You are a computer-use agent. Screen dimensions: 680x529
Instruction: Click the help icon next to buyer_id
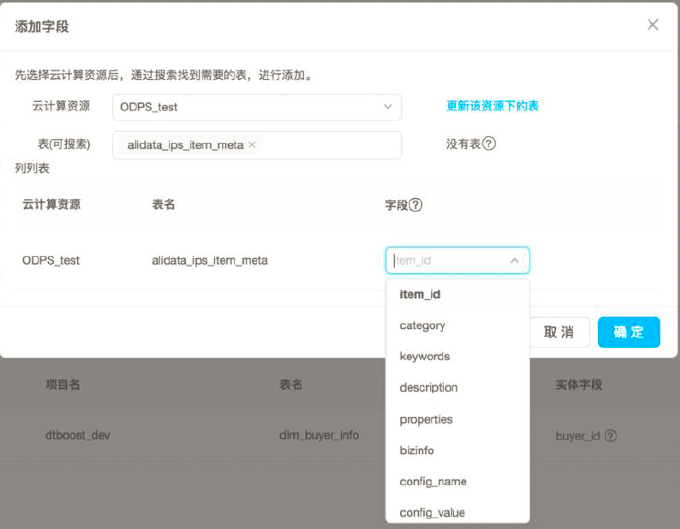pyautogui.click(x=611, y=435)
